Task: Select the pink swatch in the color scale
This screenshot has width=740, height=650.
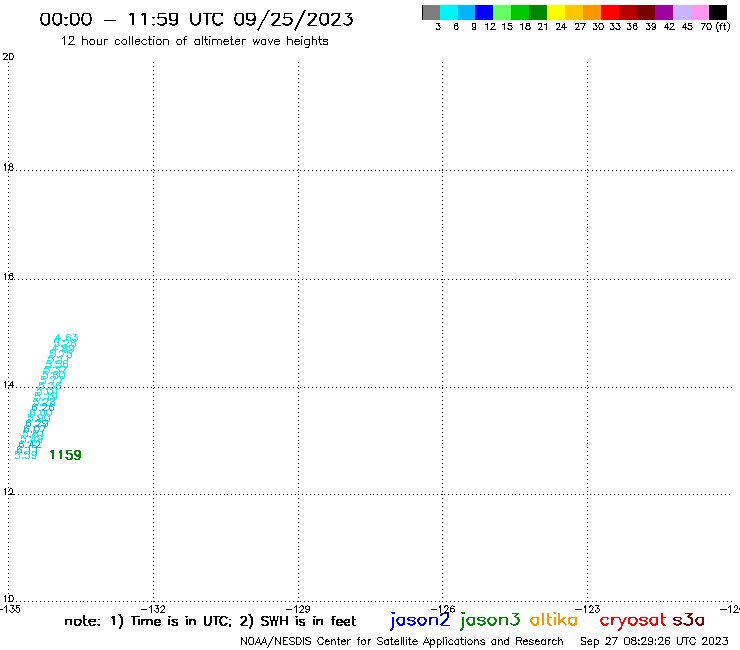Action: 700,13
